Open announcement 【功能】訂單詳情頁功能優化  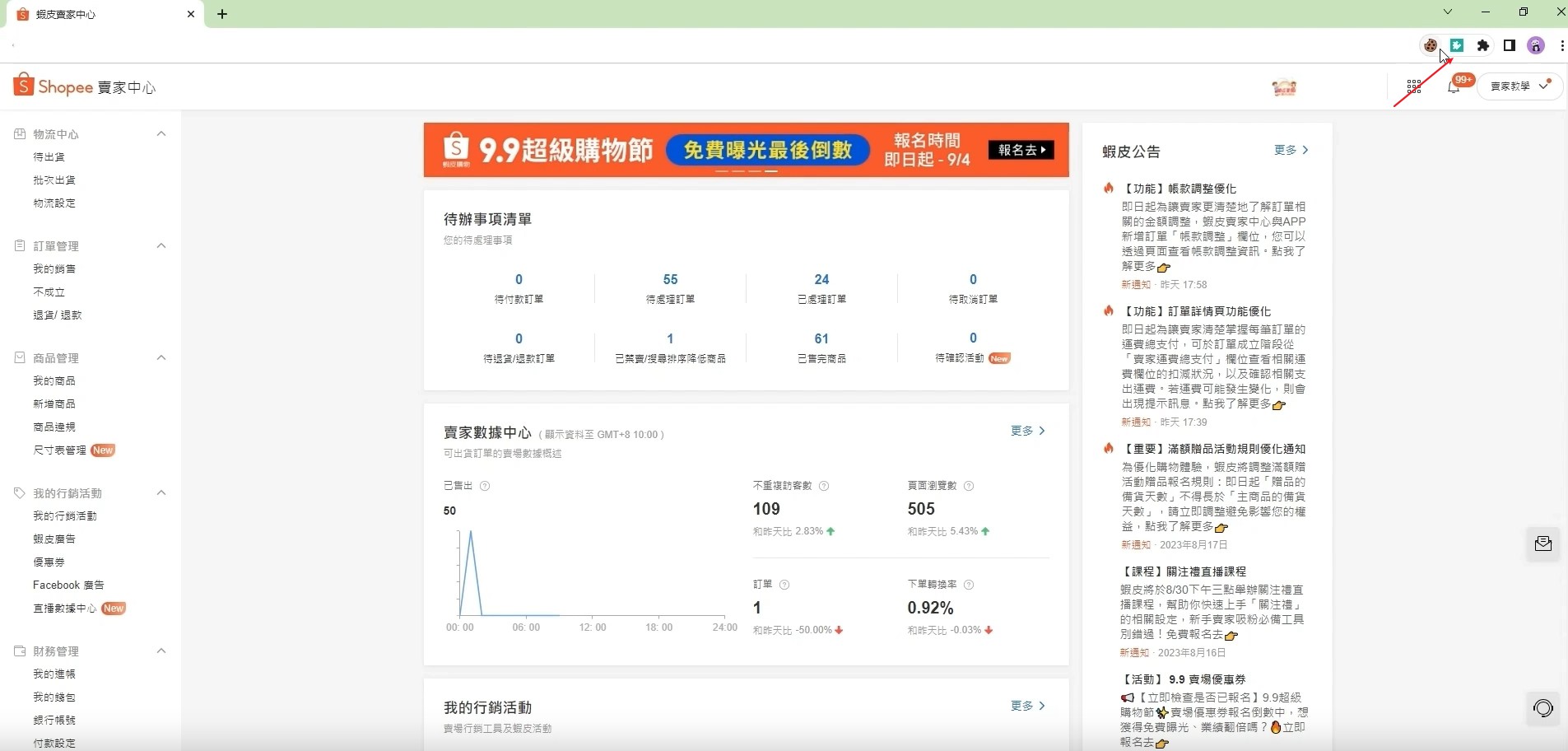[1196, 311]
